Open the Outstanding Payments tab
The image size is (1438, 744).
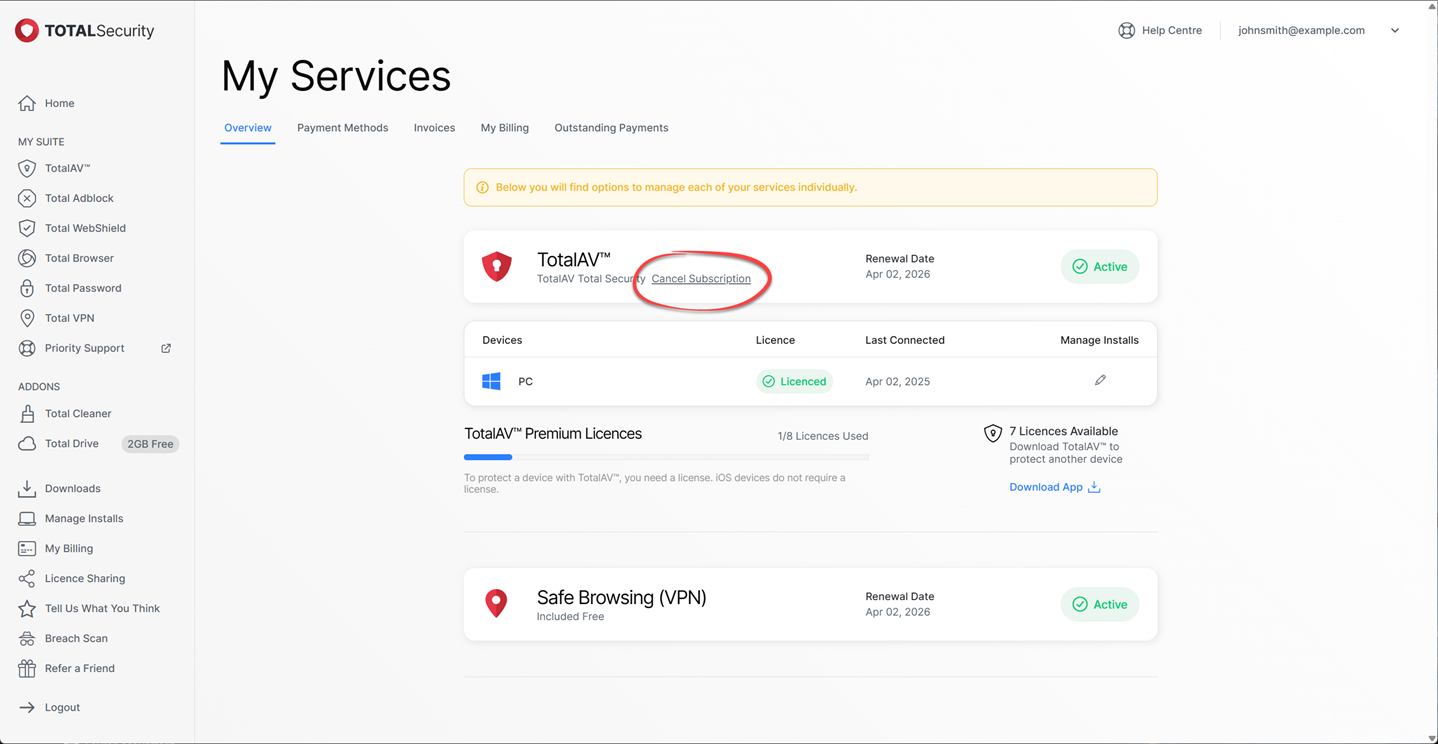[611, 128]
